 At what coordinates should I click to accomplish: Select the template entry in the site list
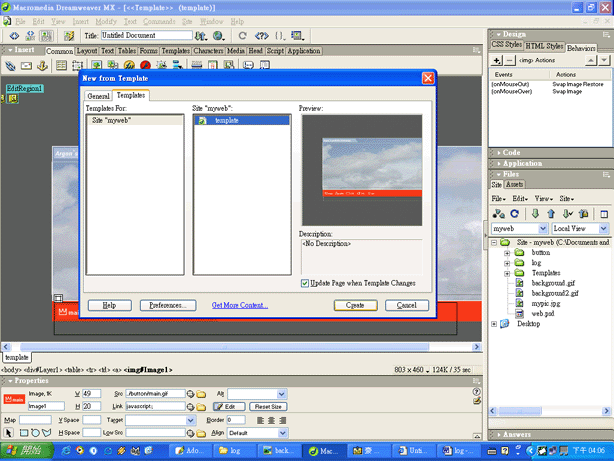pos(242,120)
